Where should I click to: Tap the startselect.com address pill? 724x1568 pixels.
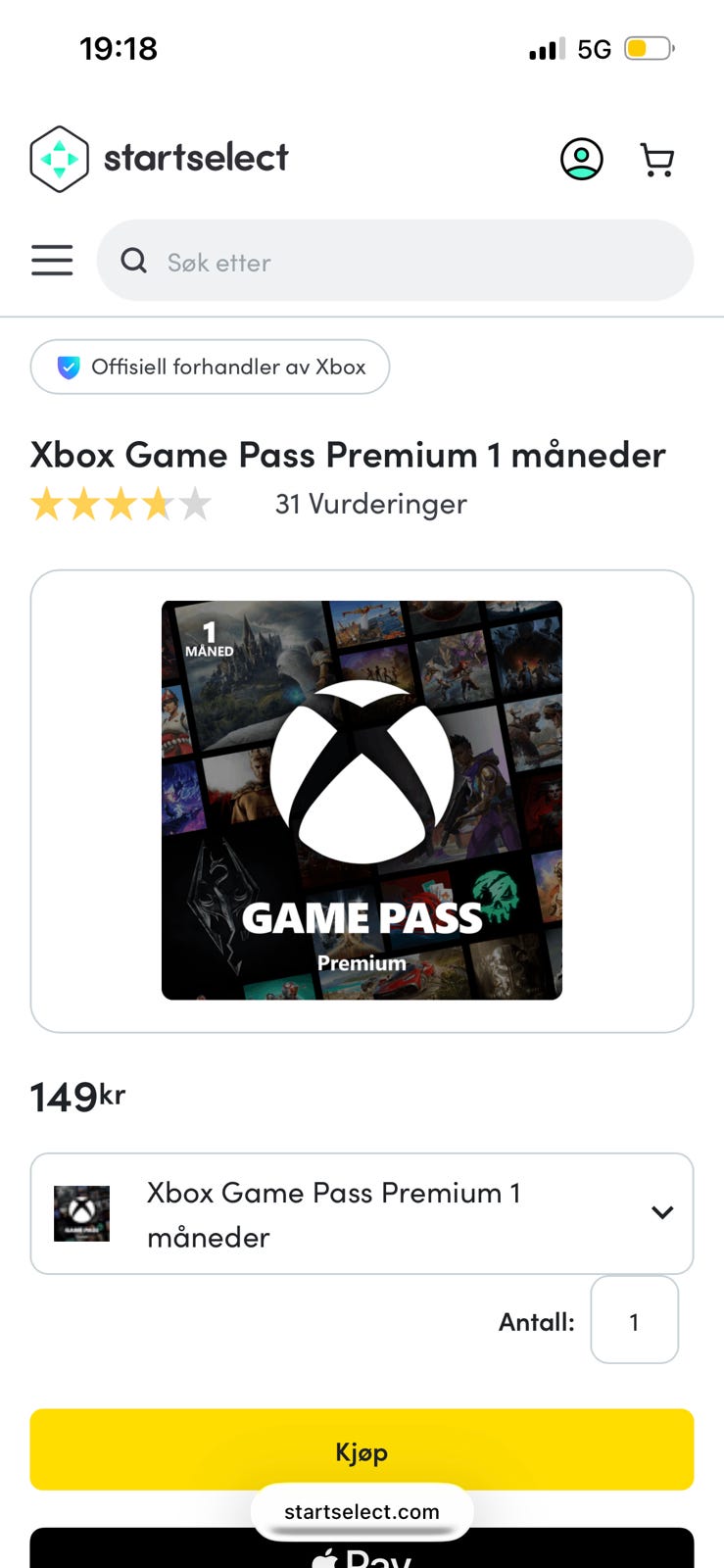(362, 1511)
